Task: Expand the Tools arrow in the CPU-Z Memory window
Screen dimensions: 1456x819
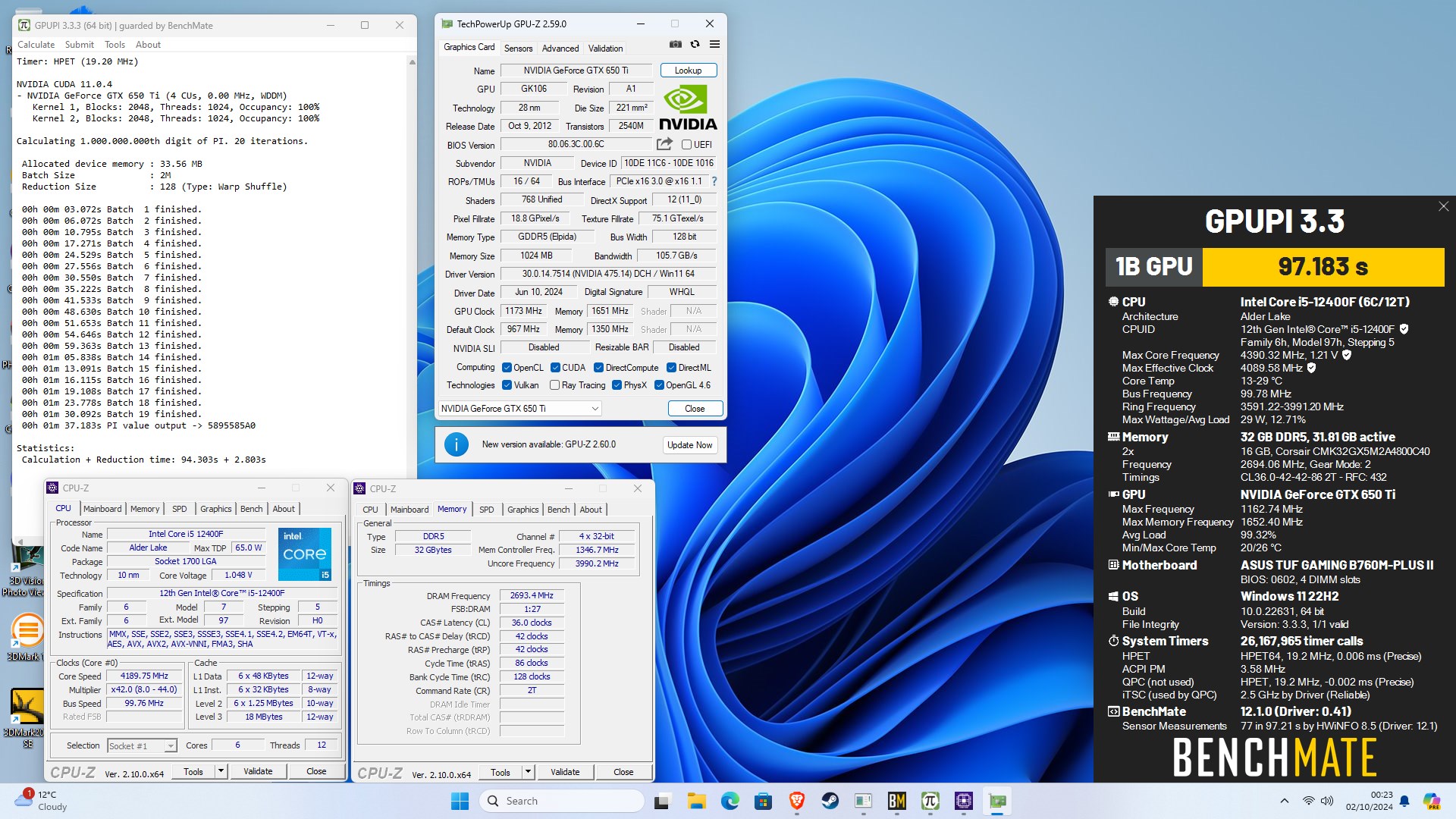Action: 528,772
